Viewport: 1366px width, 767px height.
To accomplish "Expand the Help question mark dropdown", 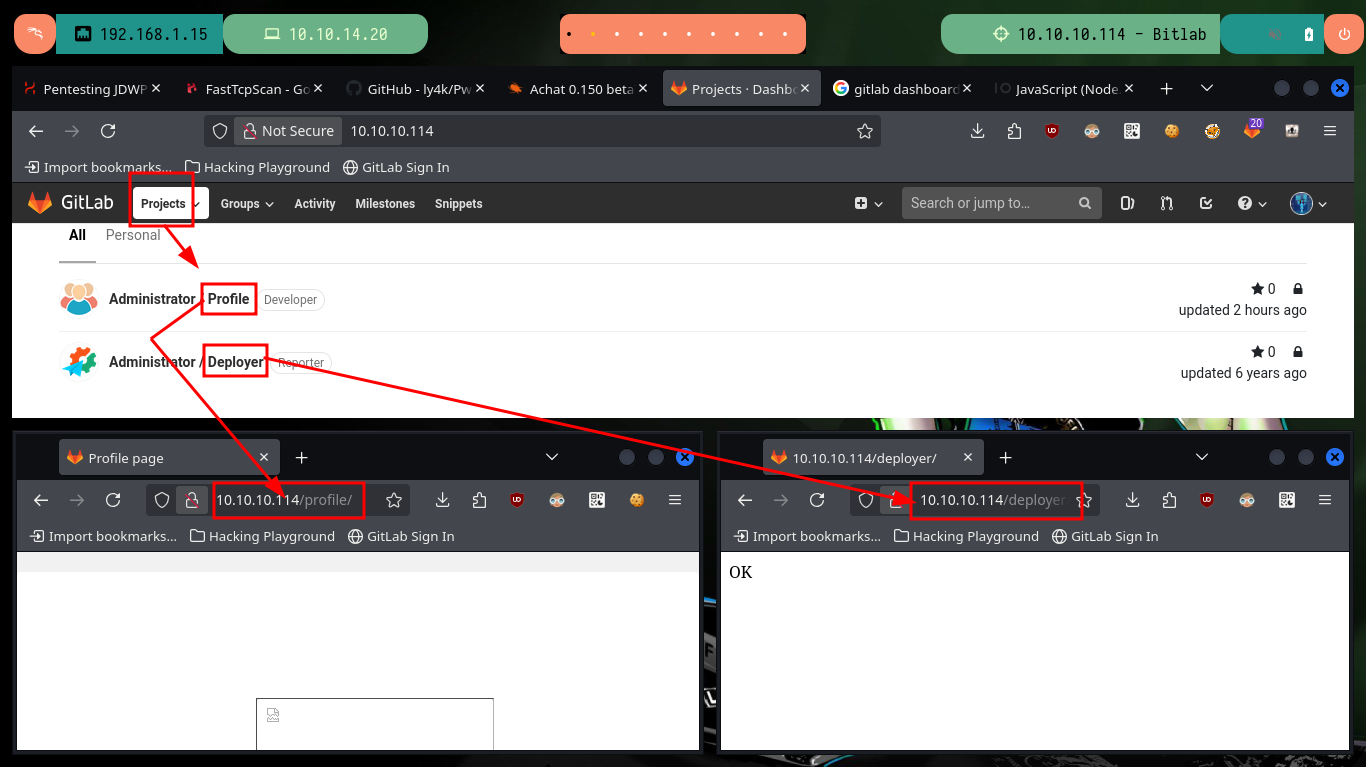I will (1252, 203).
